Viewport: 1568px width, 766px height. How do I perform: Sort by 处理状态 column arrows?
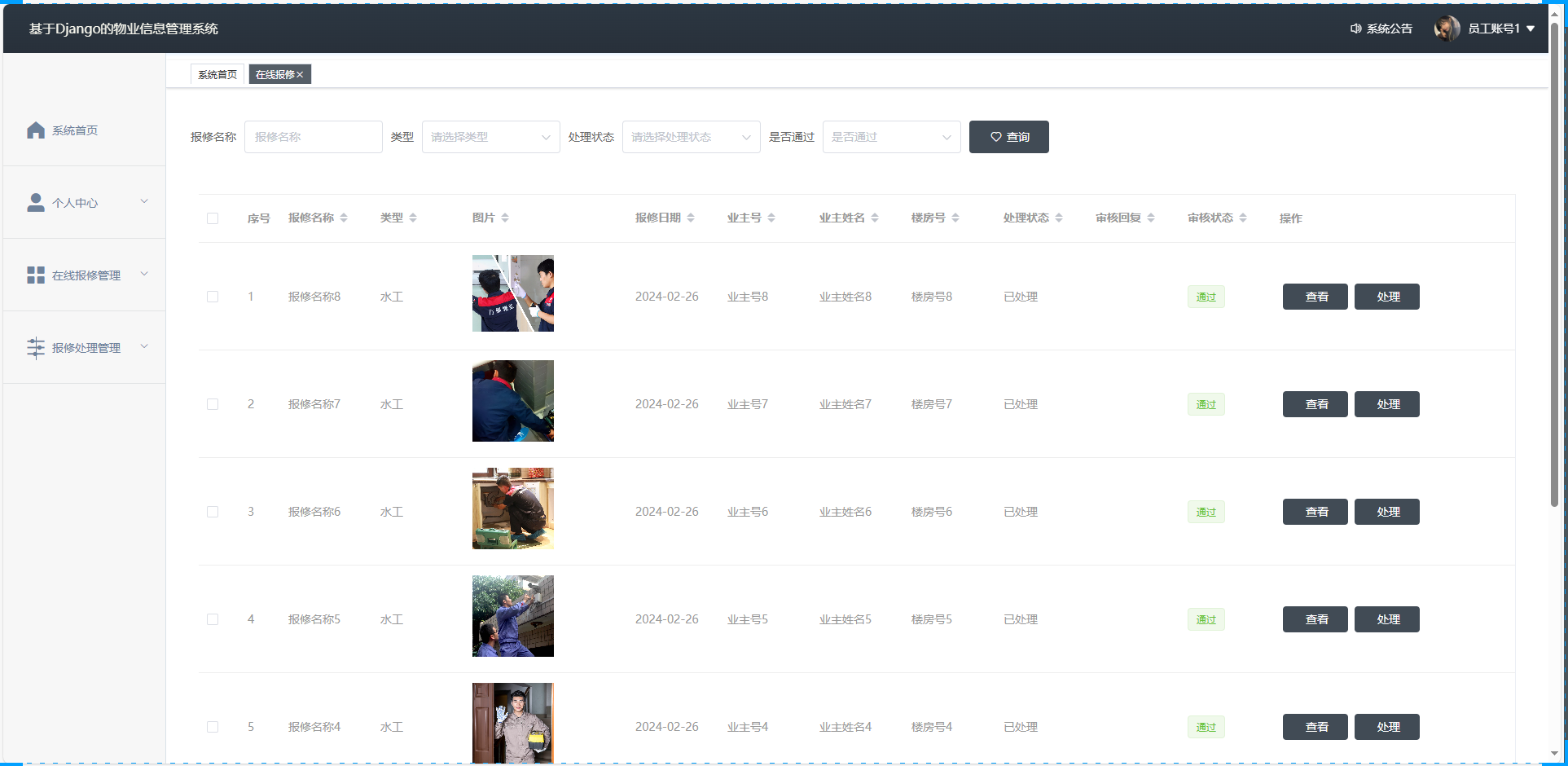coord(1059,218)
